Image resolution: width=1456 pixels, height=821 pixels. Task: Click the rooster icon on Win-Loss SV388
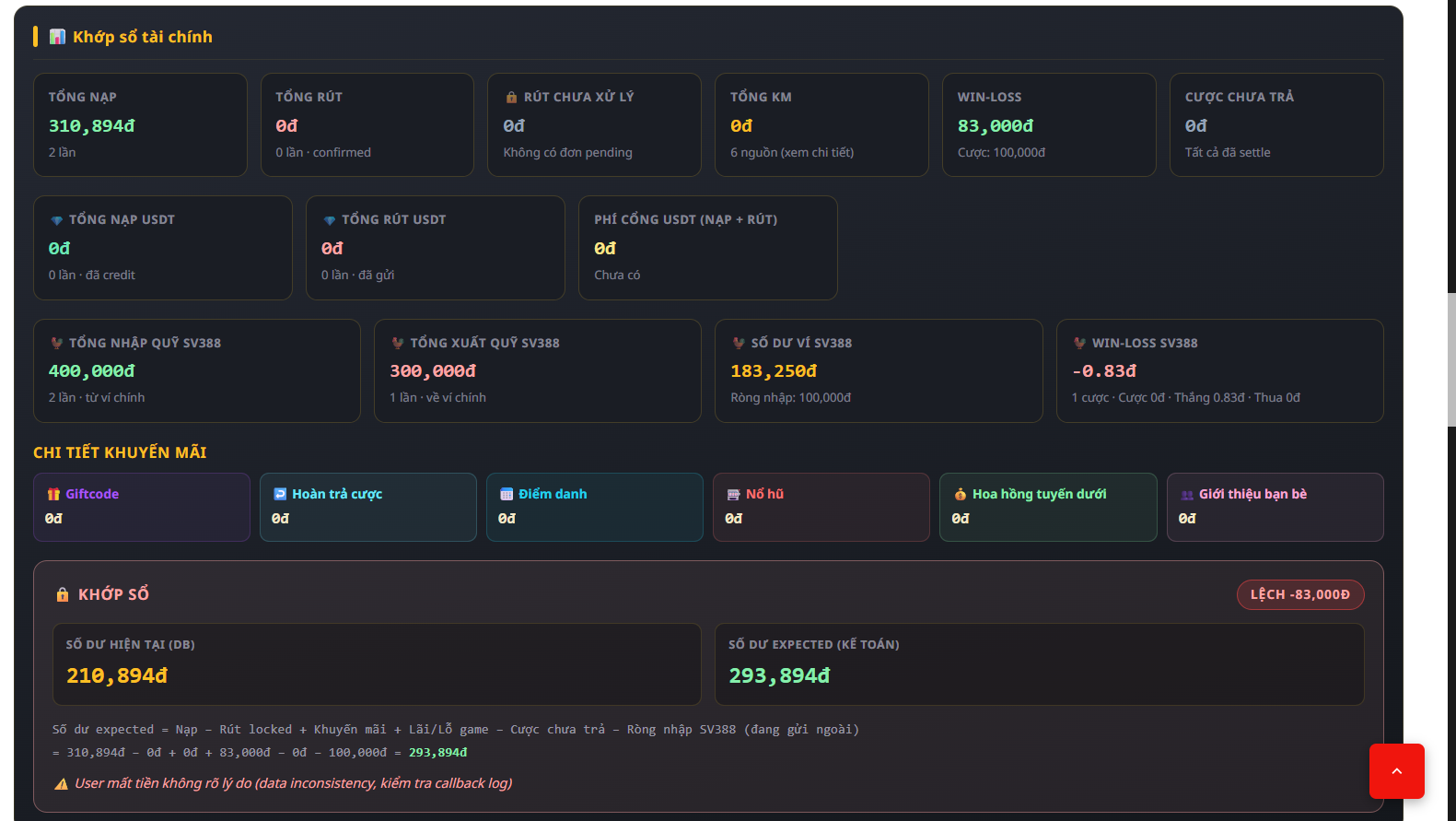coord(1079,343)
